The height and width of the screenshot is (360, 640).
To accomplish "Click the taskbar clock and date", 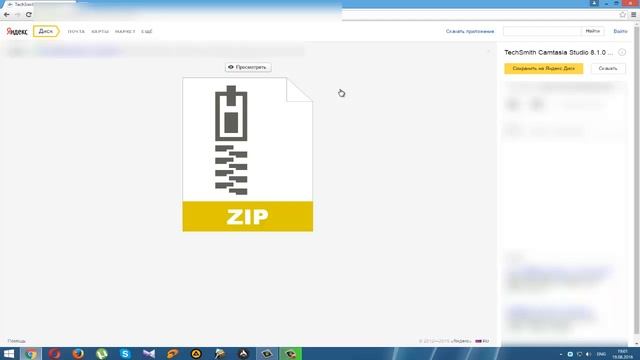I will coord(622,354).
